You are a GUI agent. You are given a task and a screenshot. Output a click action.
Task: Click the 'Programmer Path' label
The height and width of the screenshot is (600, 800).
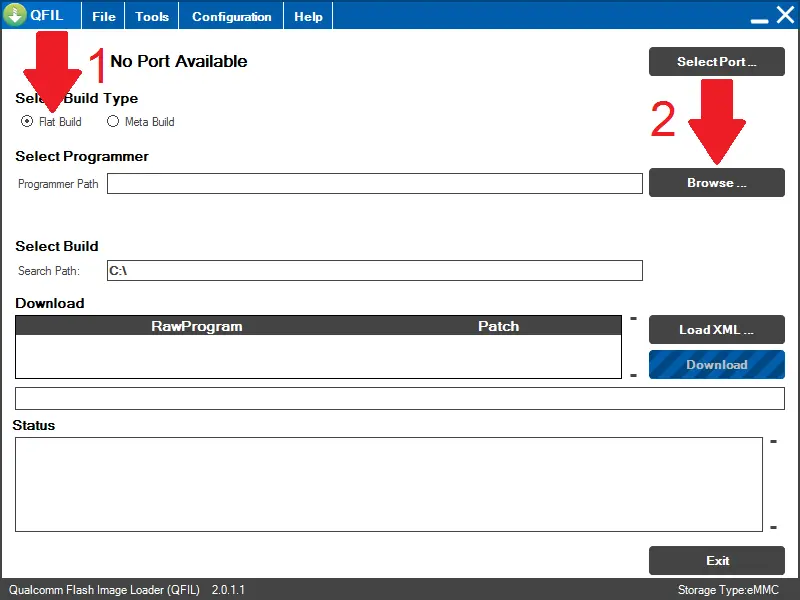coord(58,184)
